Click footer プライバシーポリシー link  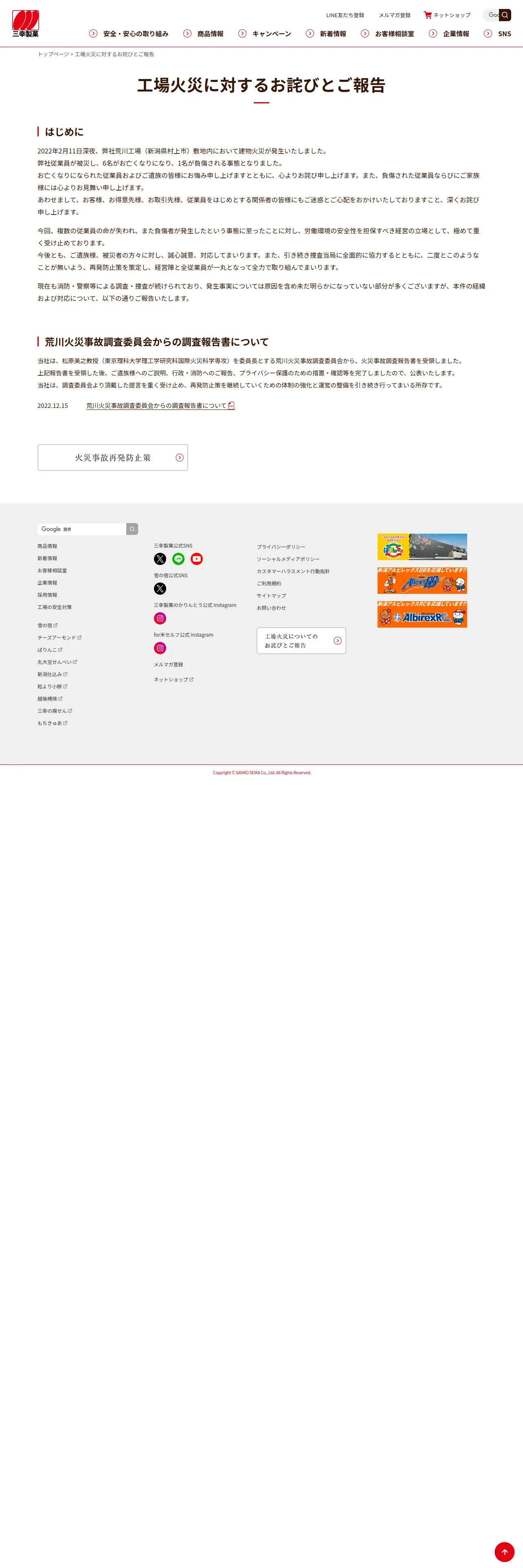(281, 547)
